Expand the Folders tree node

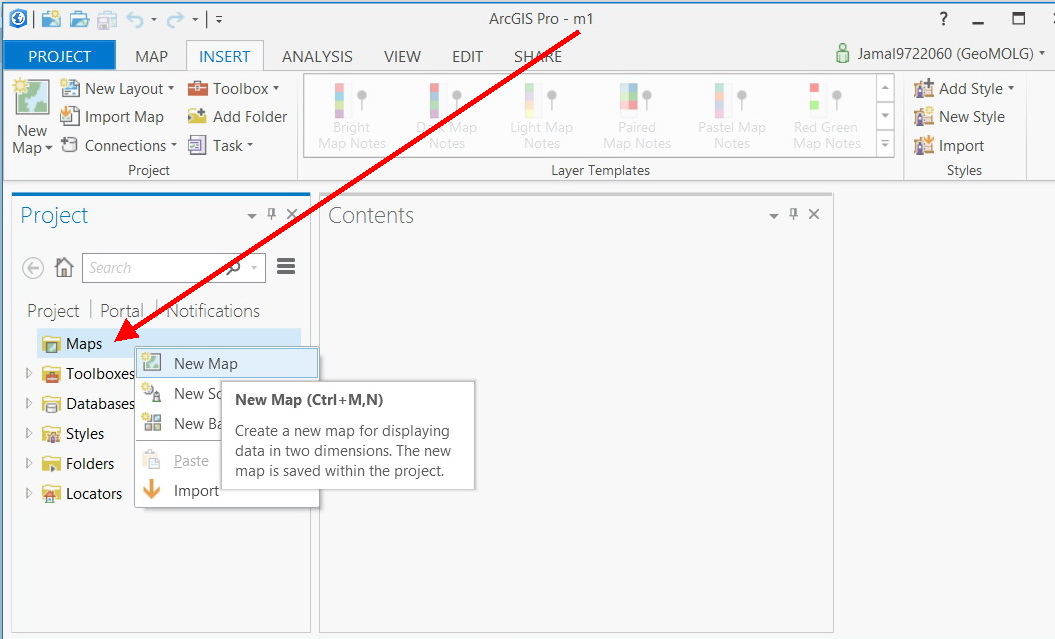click(x=29, y=463)
